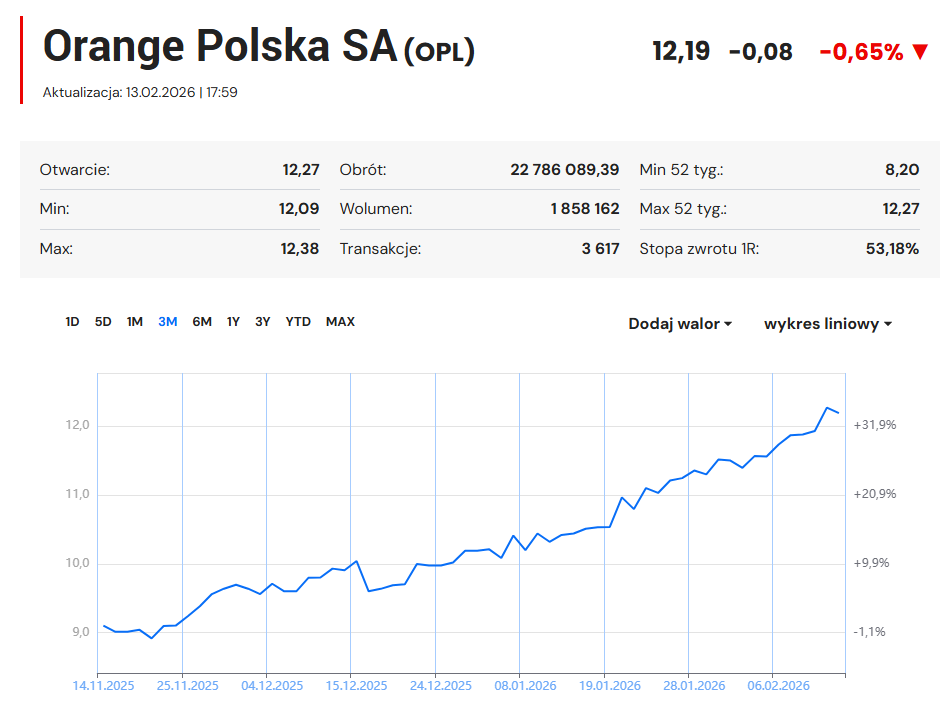
Task: Expand the wykres liniowy chart type menu
Action: pos(828,324)
